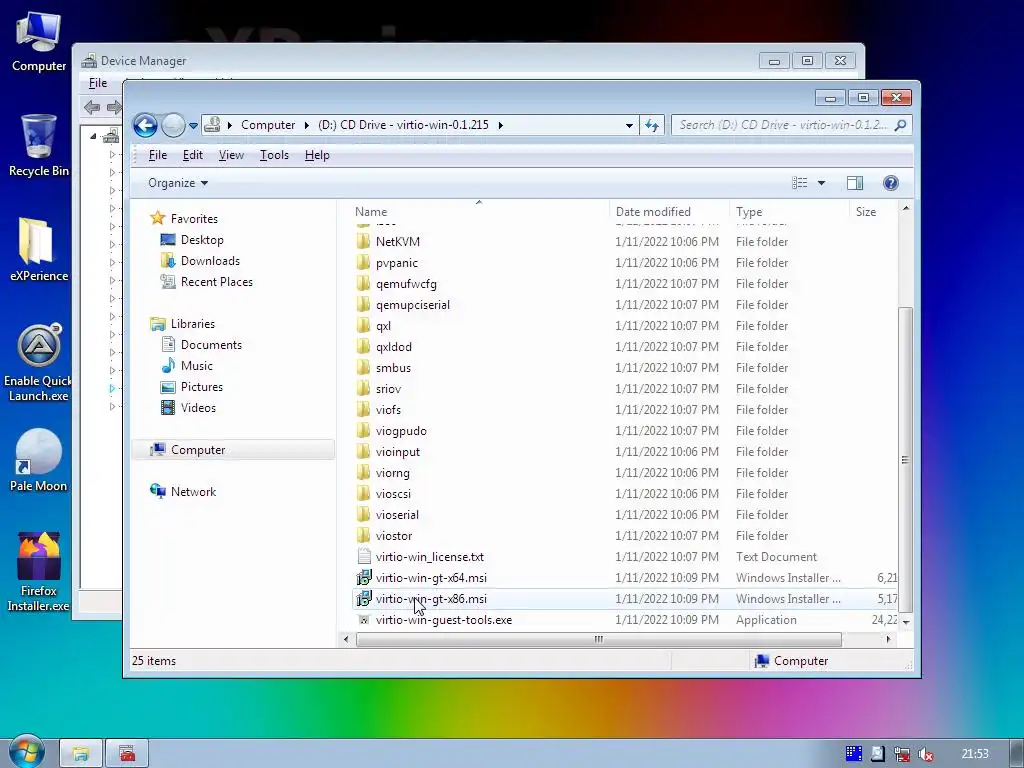Select the qemufwcfg folder
The image size is (1024, 768).
pos(406,284)
